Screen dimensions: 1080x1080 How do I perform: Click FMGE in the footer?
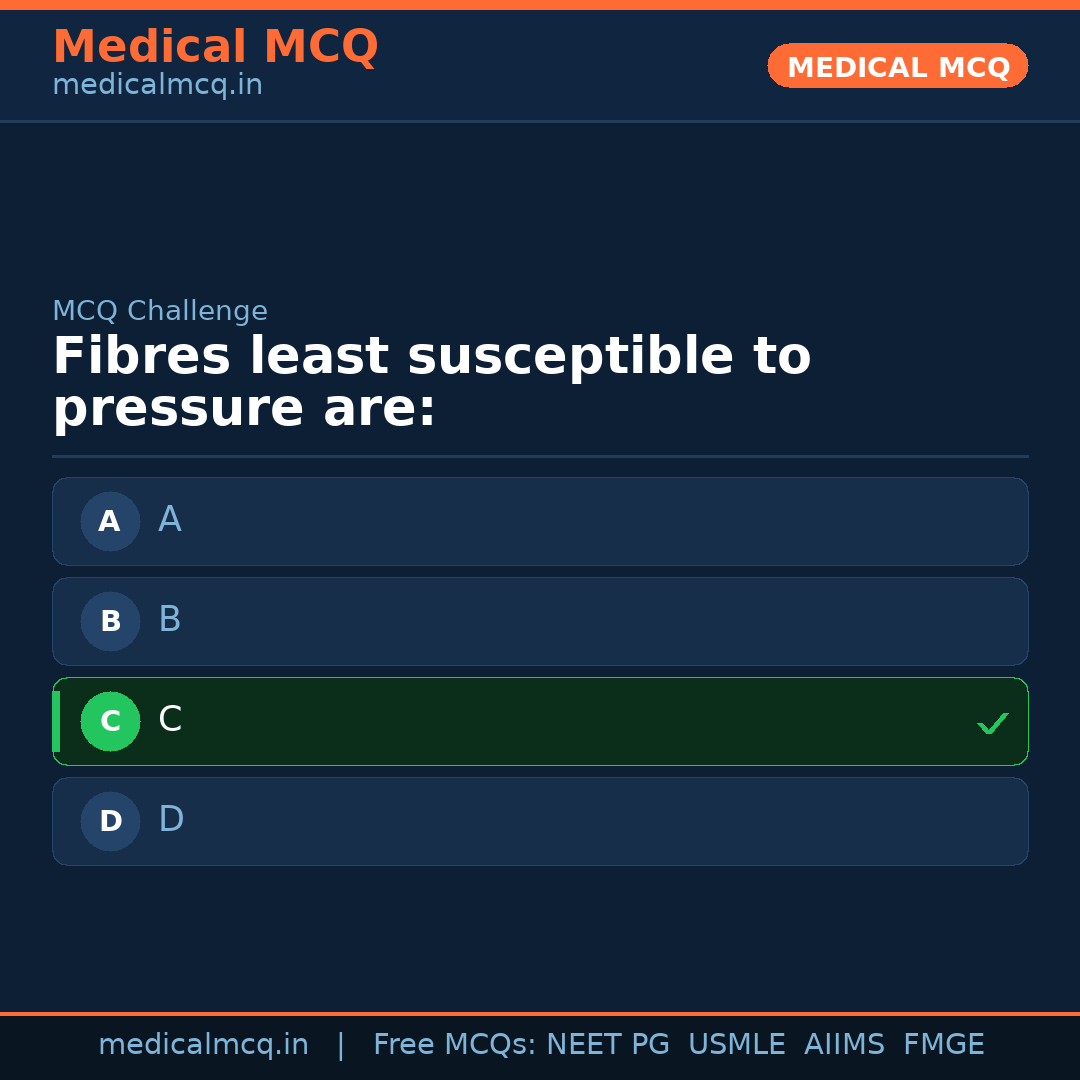pyautogui.click(x=943, y=1045)
